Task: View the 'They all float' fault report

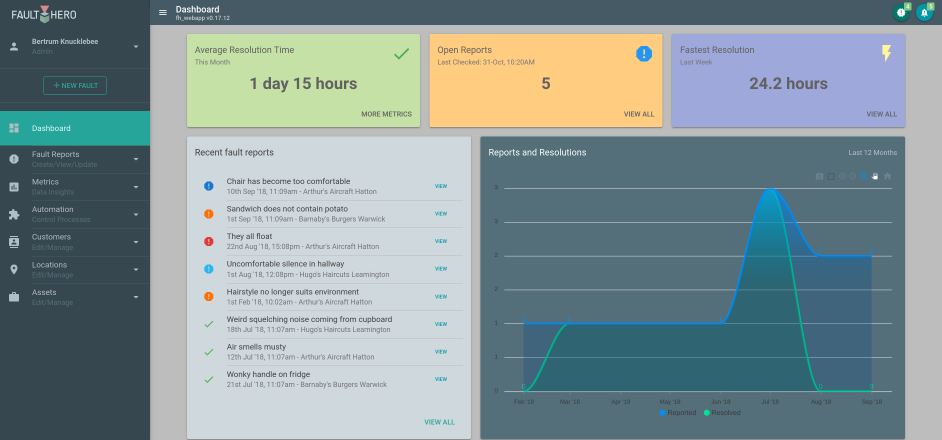Action: [441, 241]
